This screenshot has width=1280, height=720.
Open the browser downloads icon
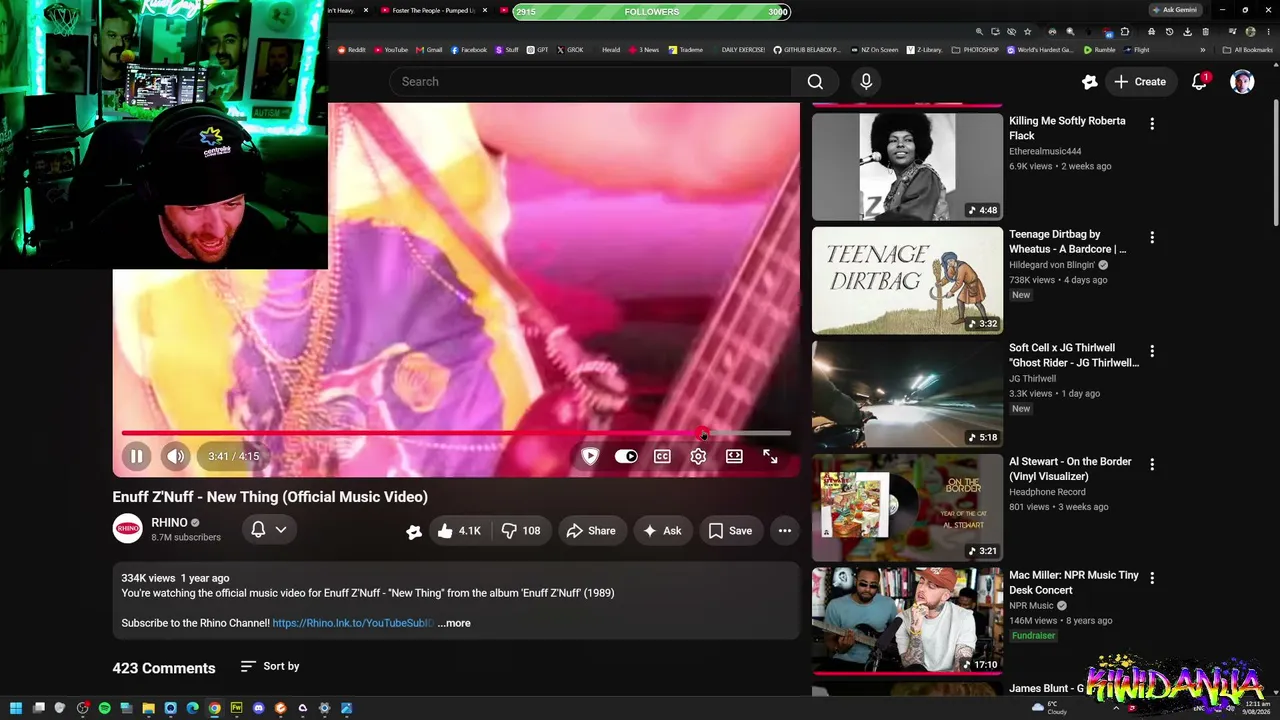pos(1187,32)
